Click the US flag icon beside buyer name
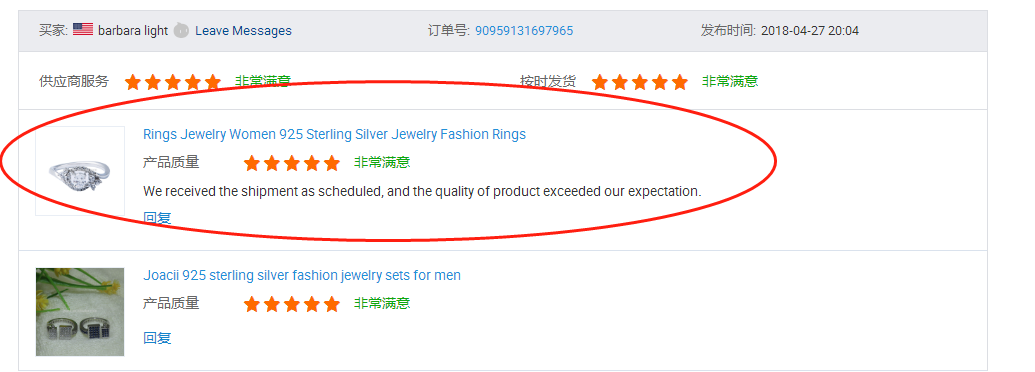The width and height of the screenshot is (1035, 372). pos(83,30)
